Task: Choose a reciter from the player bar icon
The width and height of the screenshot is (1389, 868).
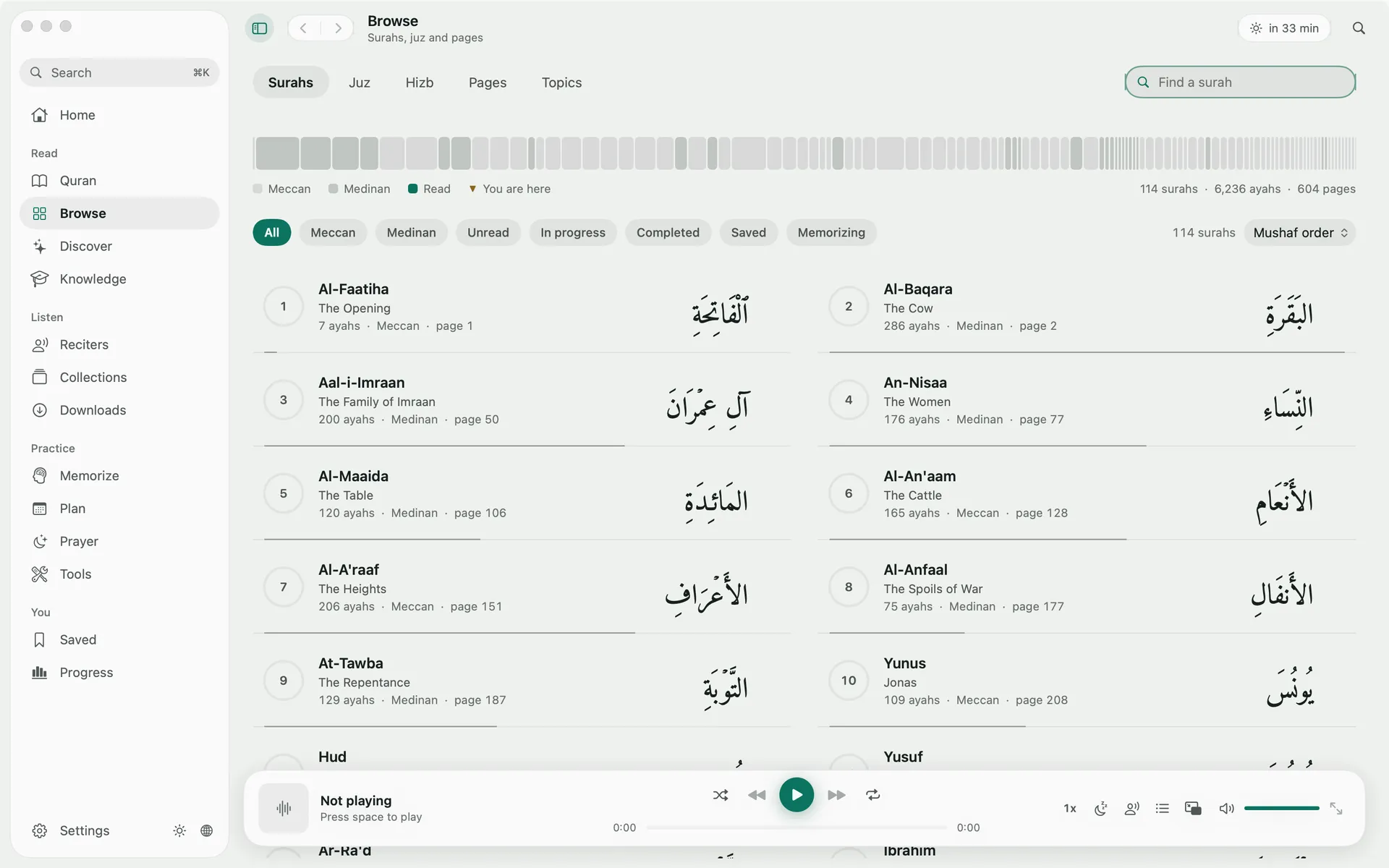Action: [x=1132, y=809]
